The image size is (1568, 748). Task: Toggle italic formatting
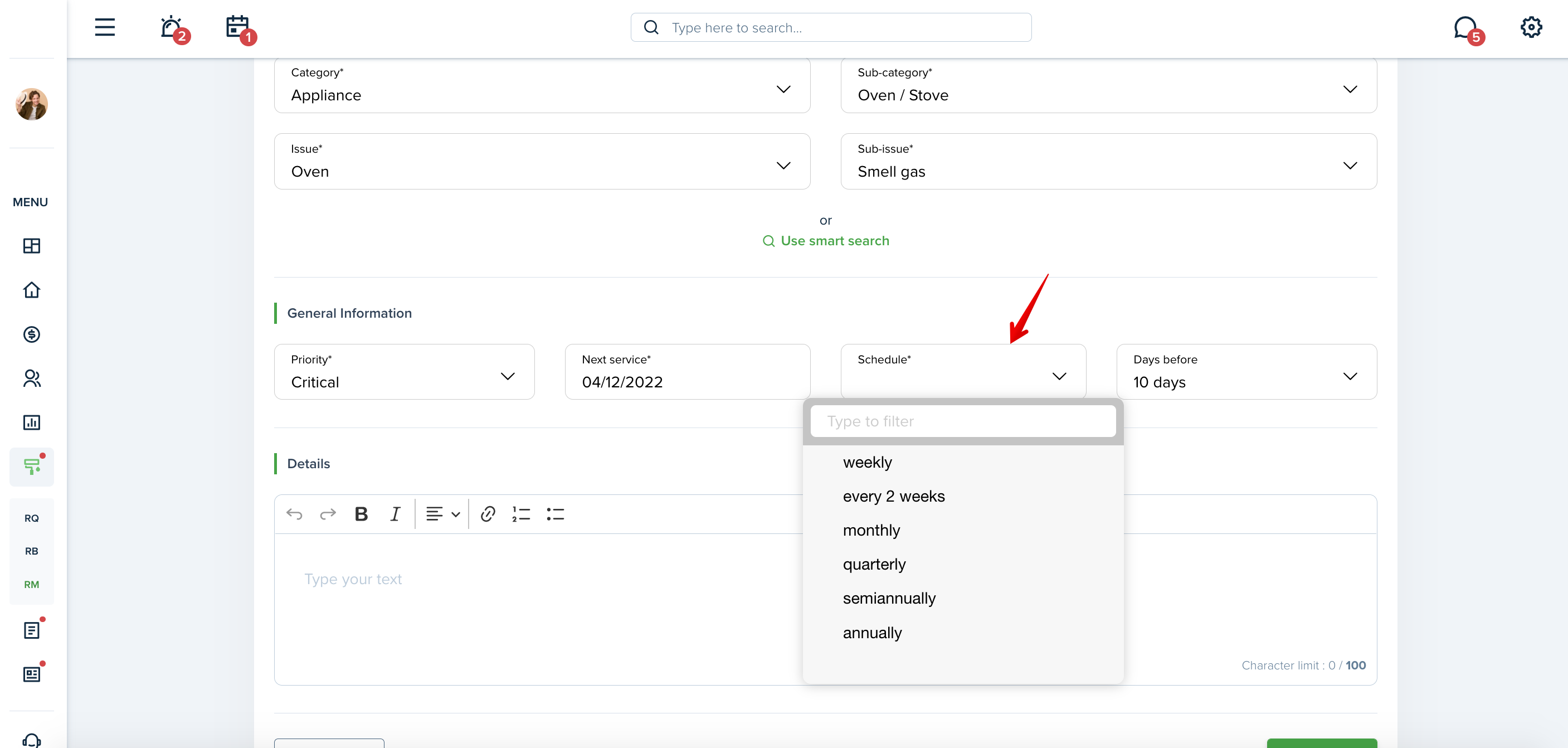pos(395,514)
